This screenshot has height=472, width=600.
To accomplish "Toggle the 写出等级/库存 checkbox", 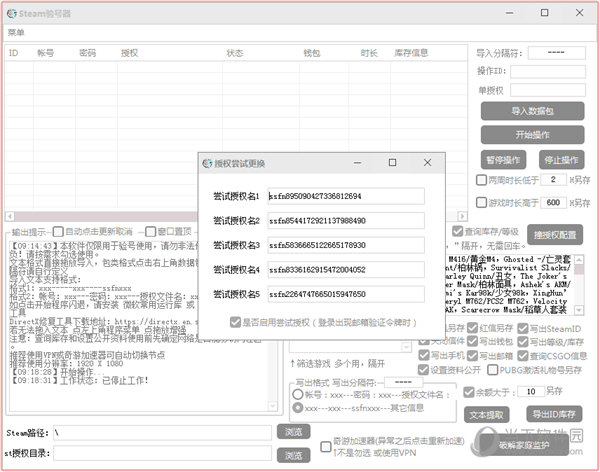I will tap(523, 341).
